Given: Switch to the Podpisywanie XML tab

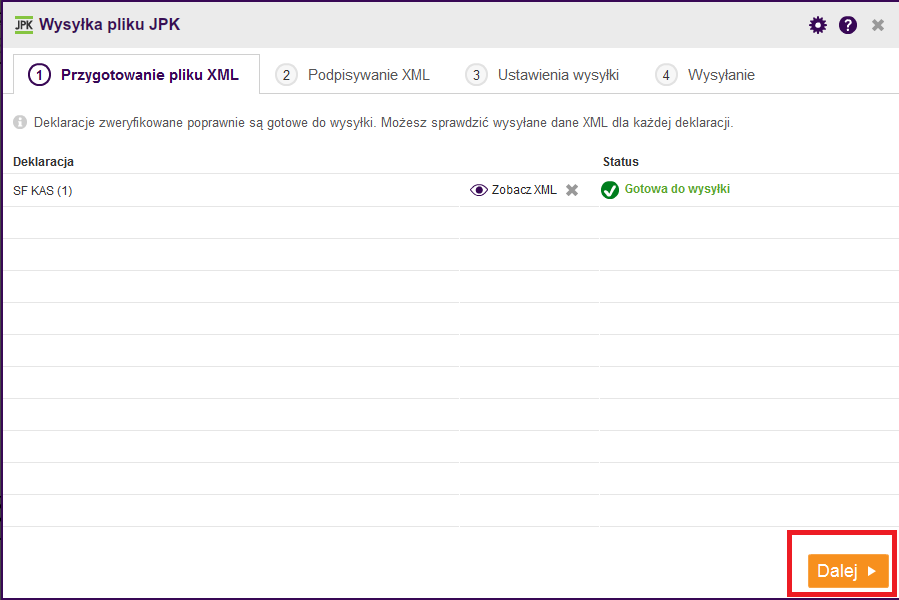Looking at the screenshot, I should click(x=354, y=75).
